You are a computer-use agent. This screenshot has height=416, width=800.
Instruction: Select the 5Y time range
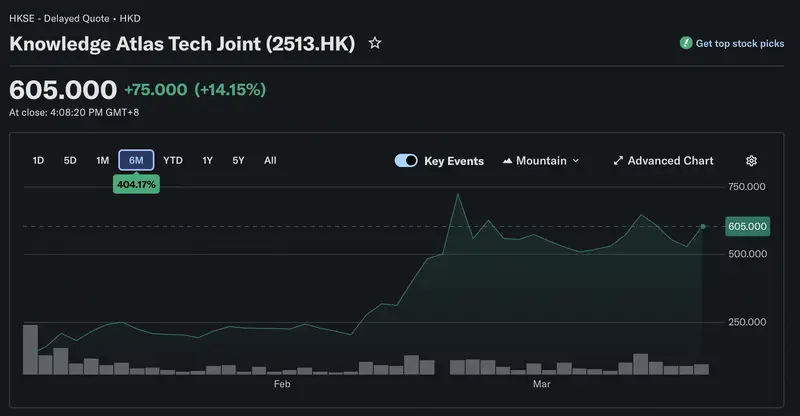[x=238, y=160]
